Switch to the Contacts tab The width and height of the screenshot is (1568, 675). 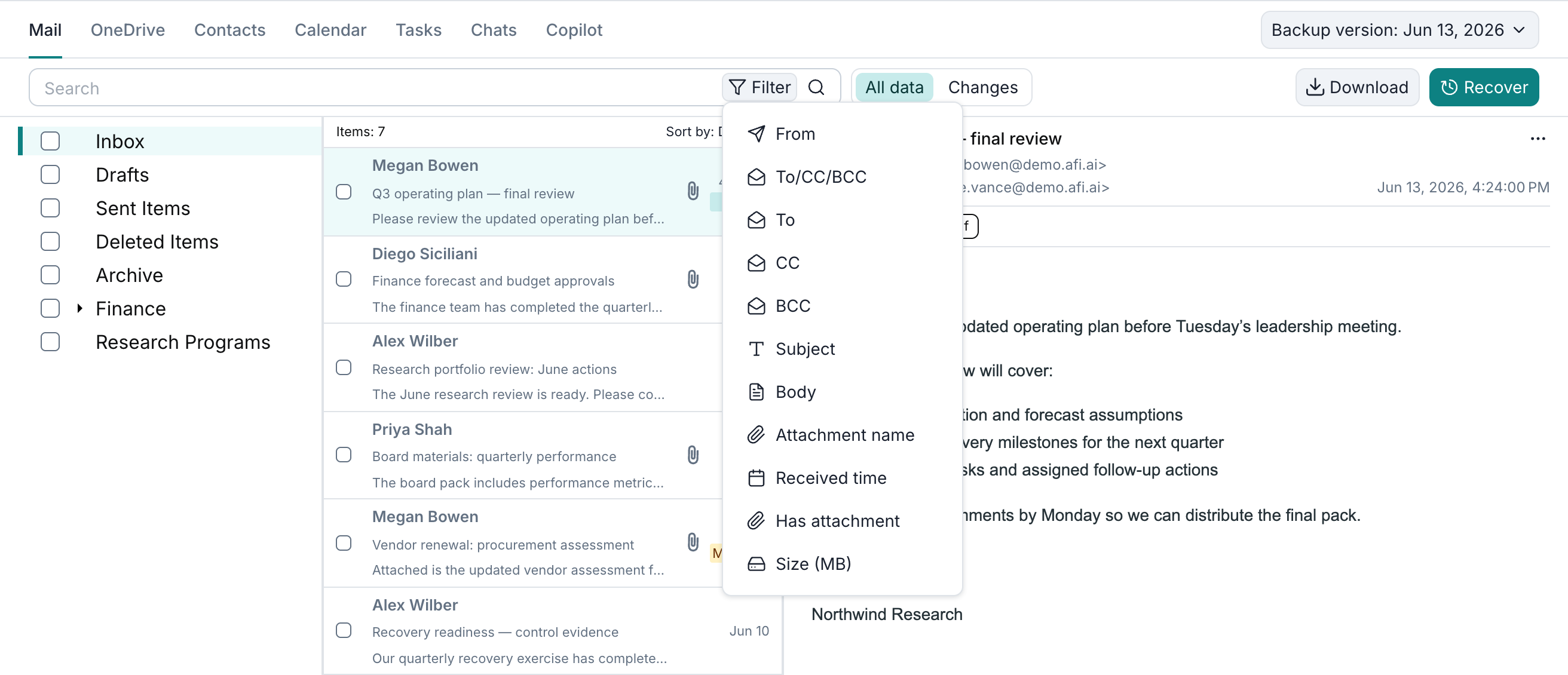pos(229,30)
